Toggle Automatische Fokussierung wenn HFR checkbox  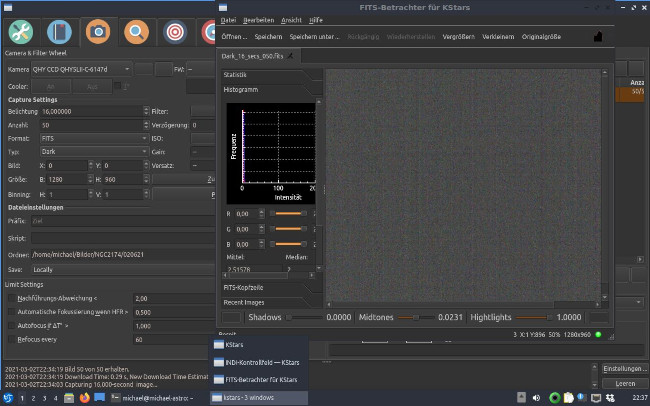[12, 312]
